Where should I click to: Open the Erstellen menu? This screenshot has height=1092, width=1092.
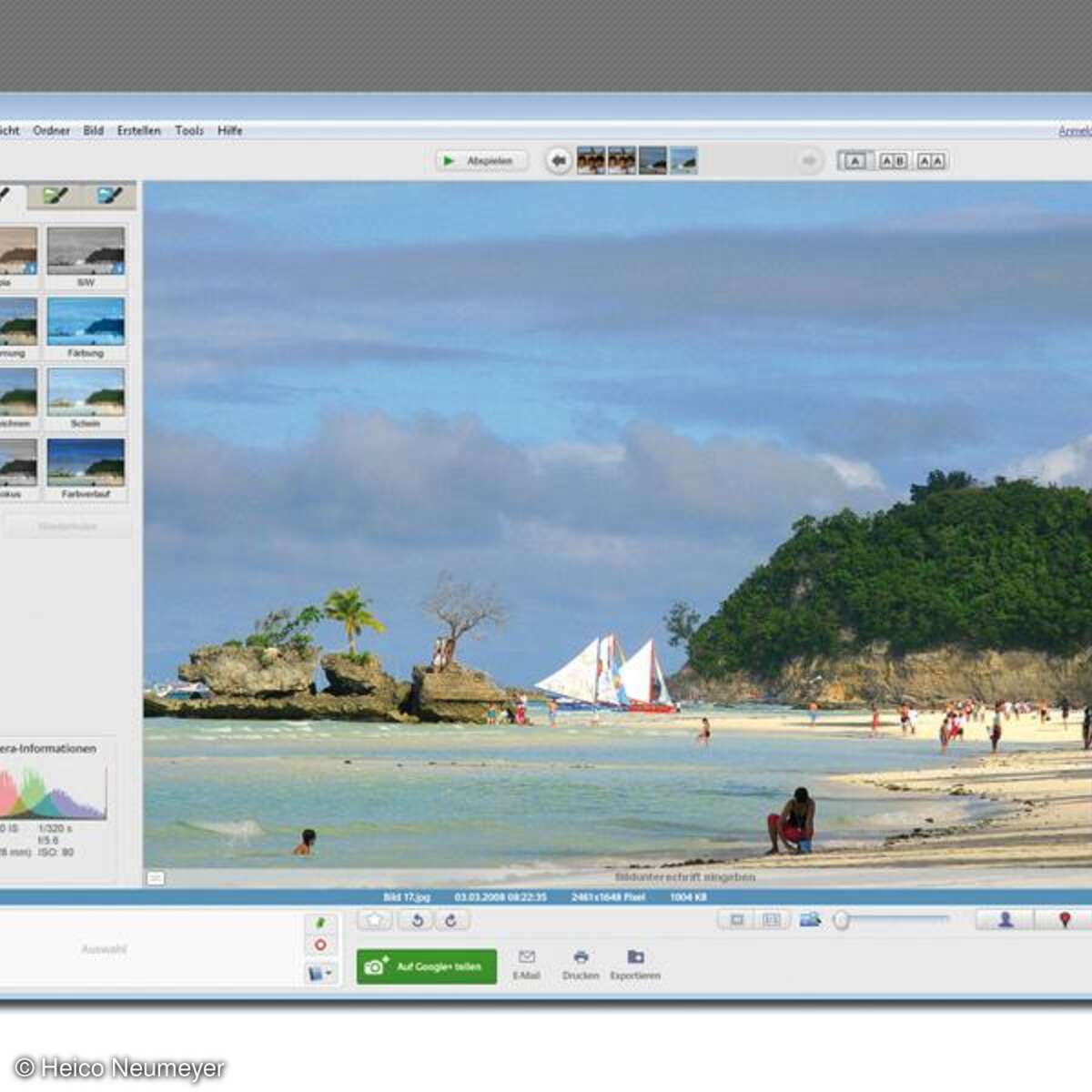click(138, 131)
